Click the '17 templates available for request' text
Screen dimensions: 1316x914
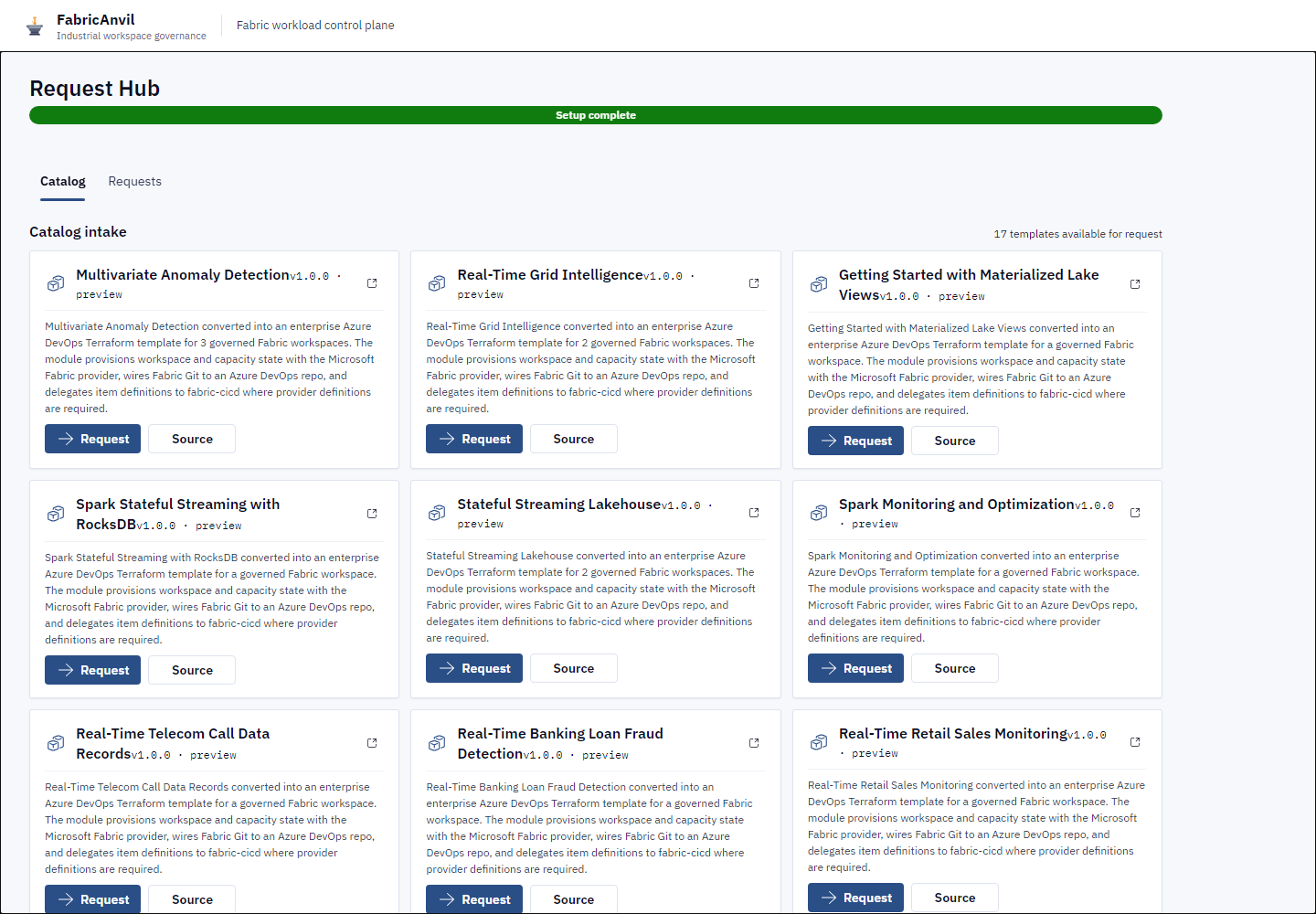(1078, 234)
